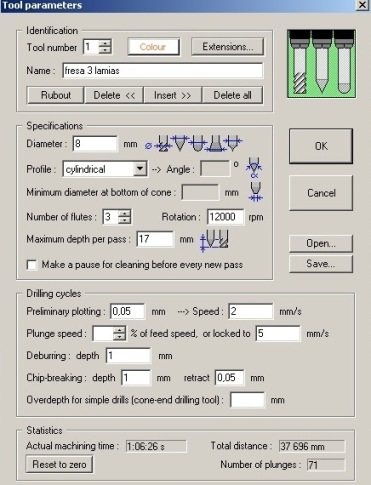Click the Insert >> button
This screenshot has height=485, width=371.
coord(172,95)
